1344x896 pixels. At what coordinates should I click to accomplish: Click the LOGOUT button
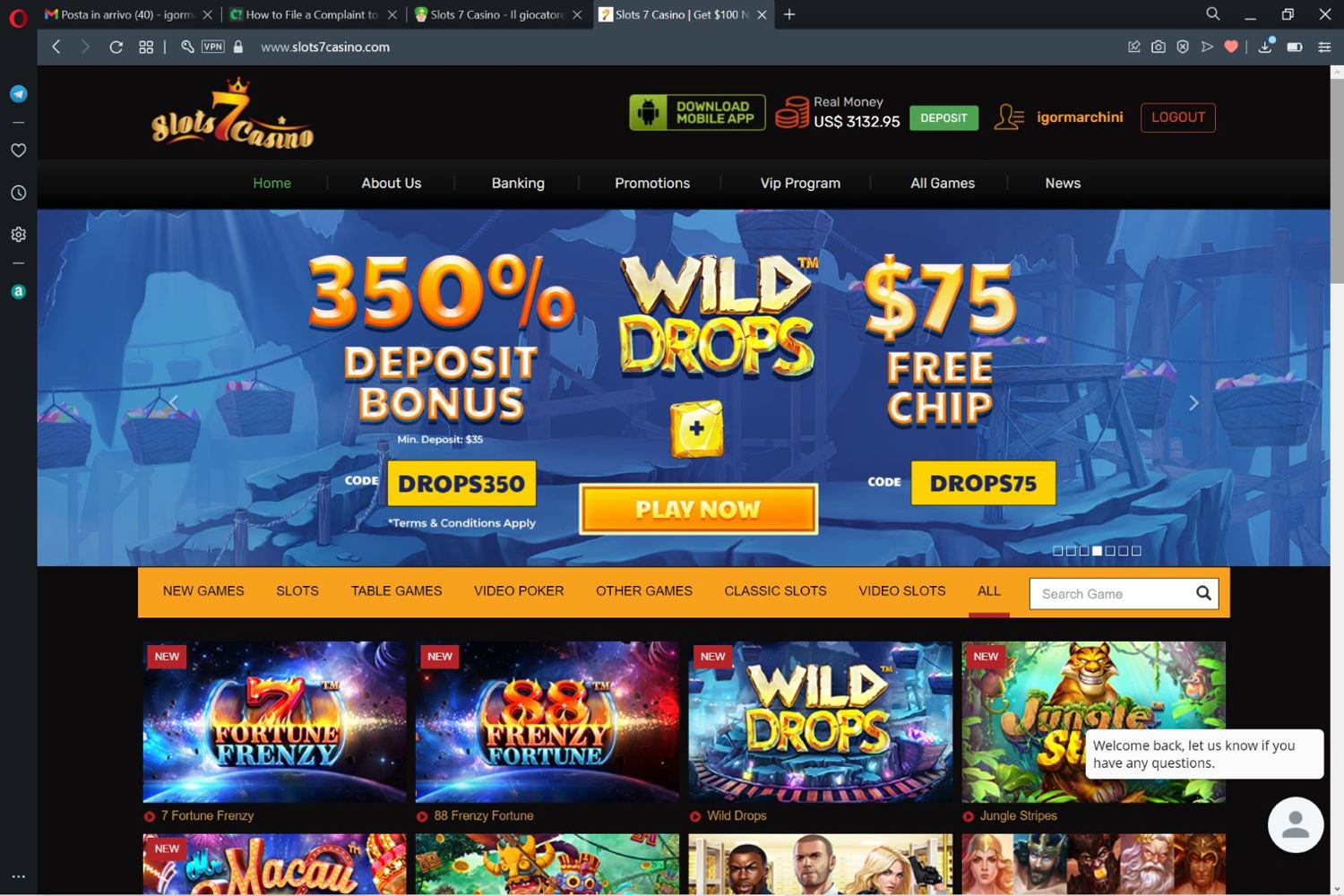(x=1178, y=117)
